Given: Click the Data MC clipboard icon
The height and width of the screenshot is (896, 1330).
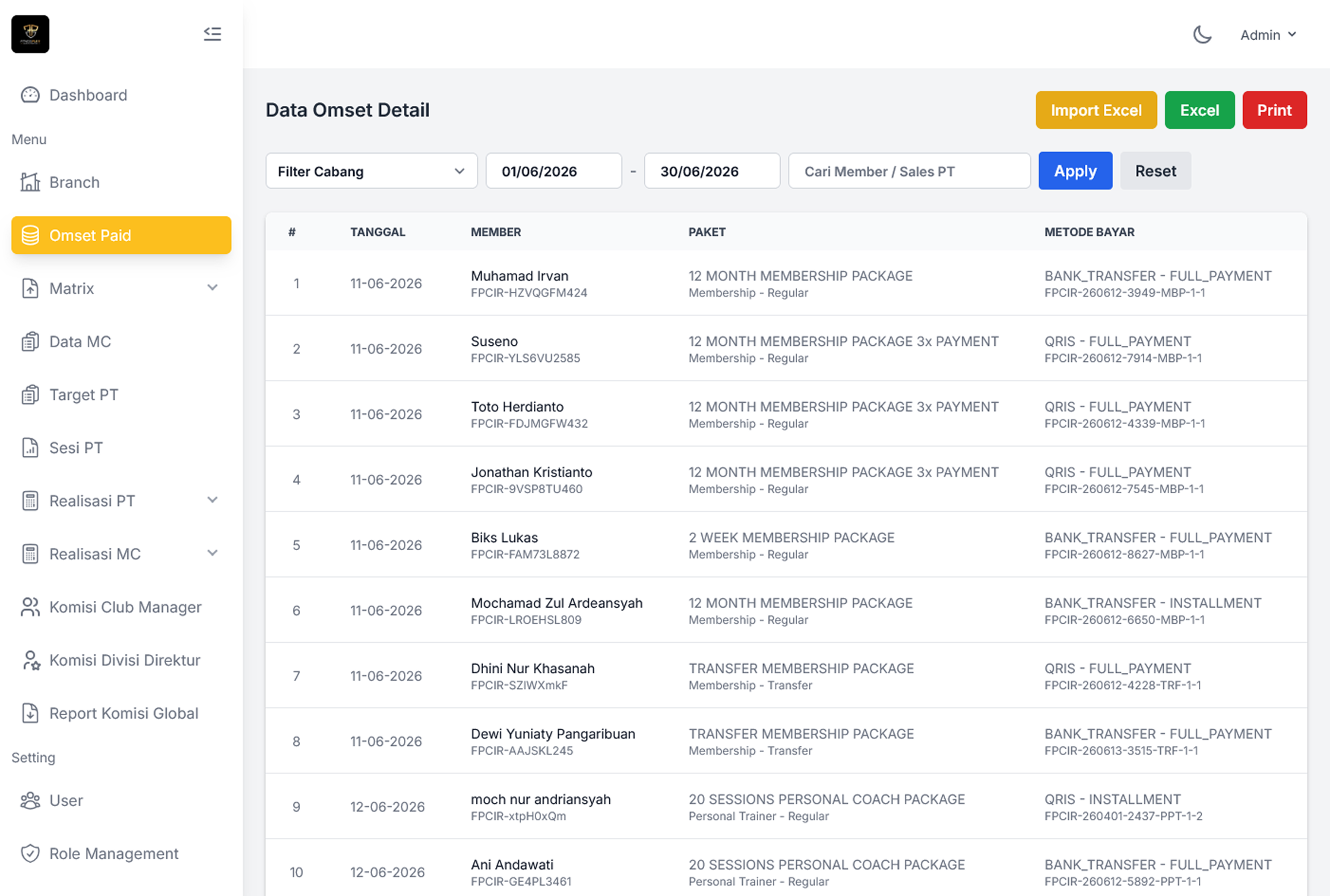Looking at the screenshot, I should (30, 342).
